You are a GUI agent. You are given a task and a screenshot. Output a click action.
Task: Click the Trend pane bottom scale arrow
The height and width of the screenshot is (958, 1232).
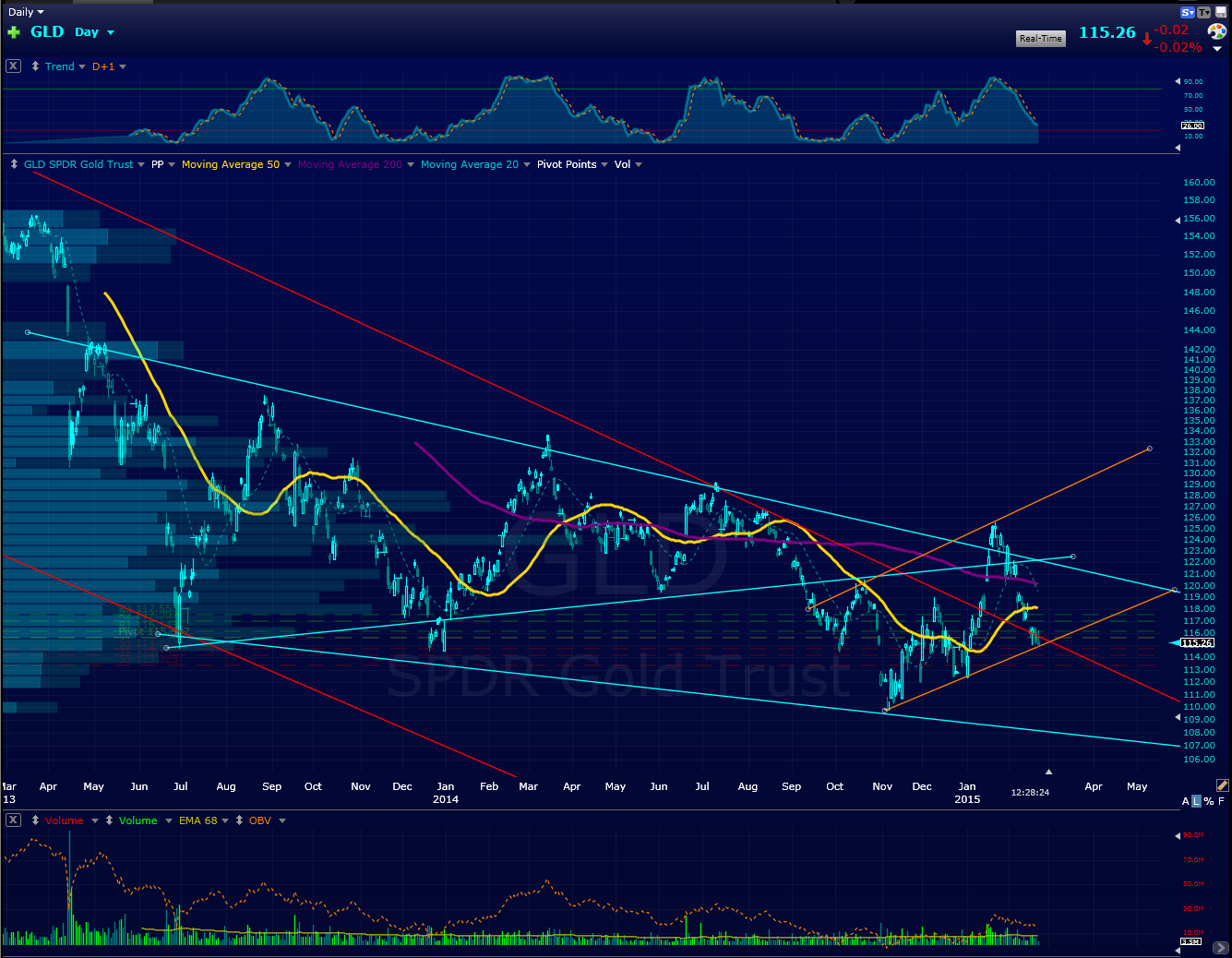(x=1178, y=147)
